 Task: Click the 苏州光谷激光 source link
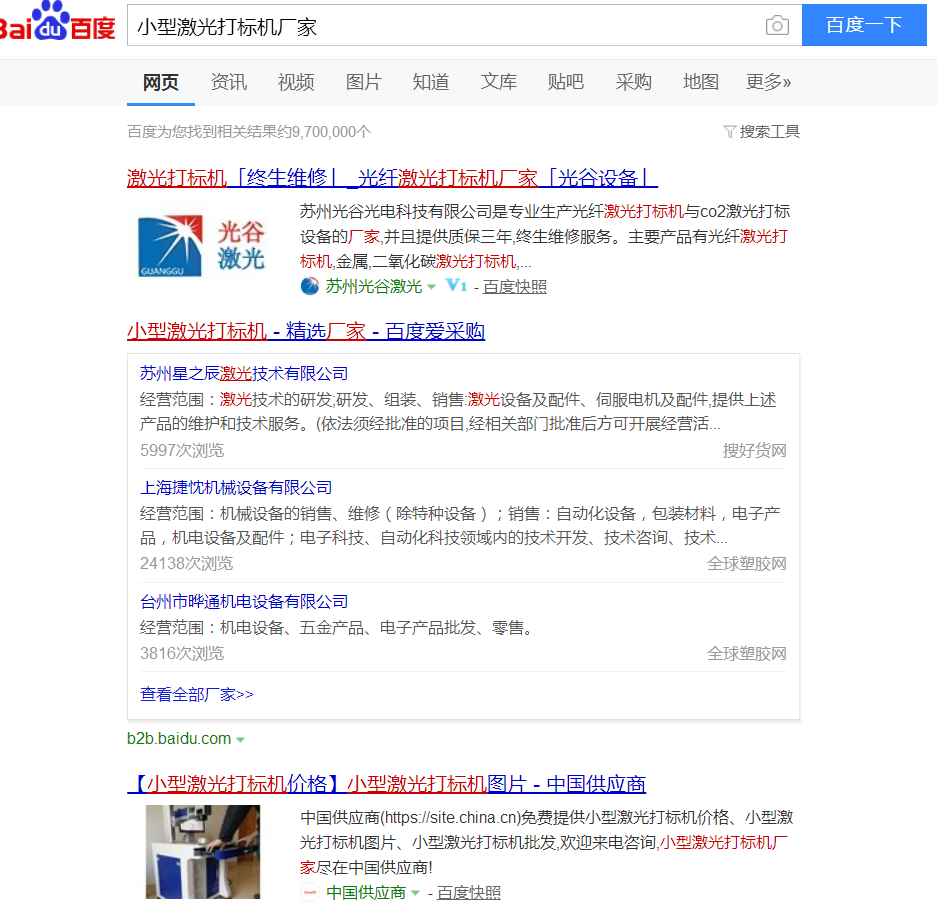pyautogui.click(x=374, y=287)
